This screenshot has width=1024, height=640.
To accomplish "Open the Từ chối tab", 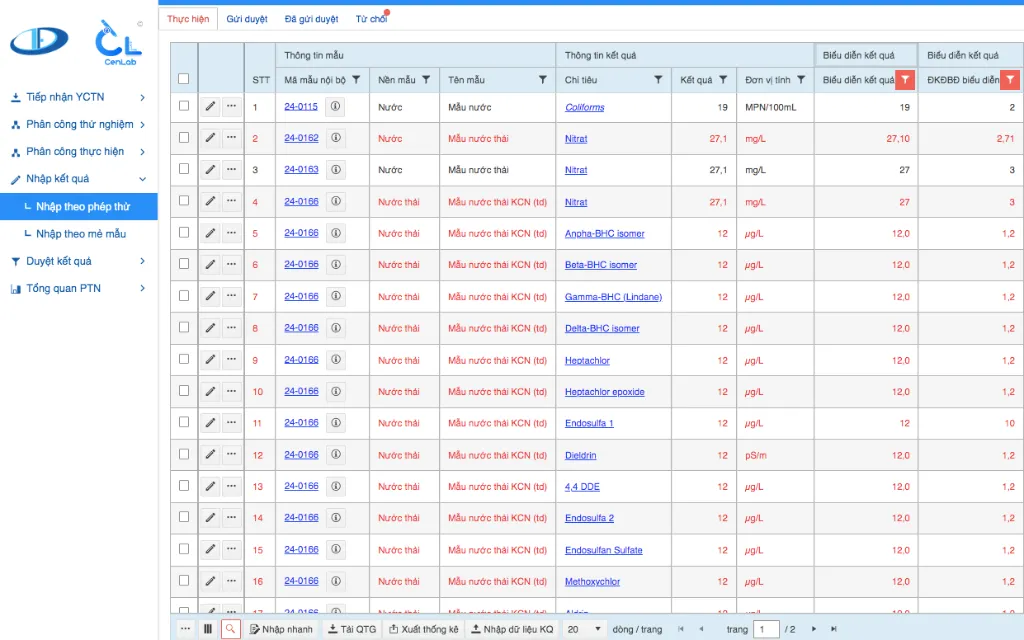I will [371, 19].
